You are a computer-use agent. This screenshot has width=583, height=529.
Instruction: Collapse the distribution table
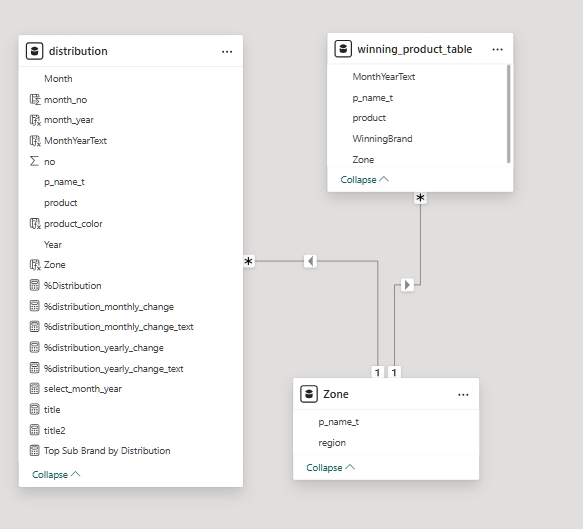56,475
